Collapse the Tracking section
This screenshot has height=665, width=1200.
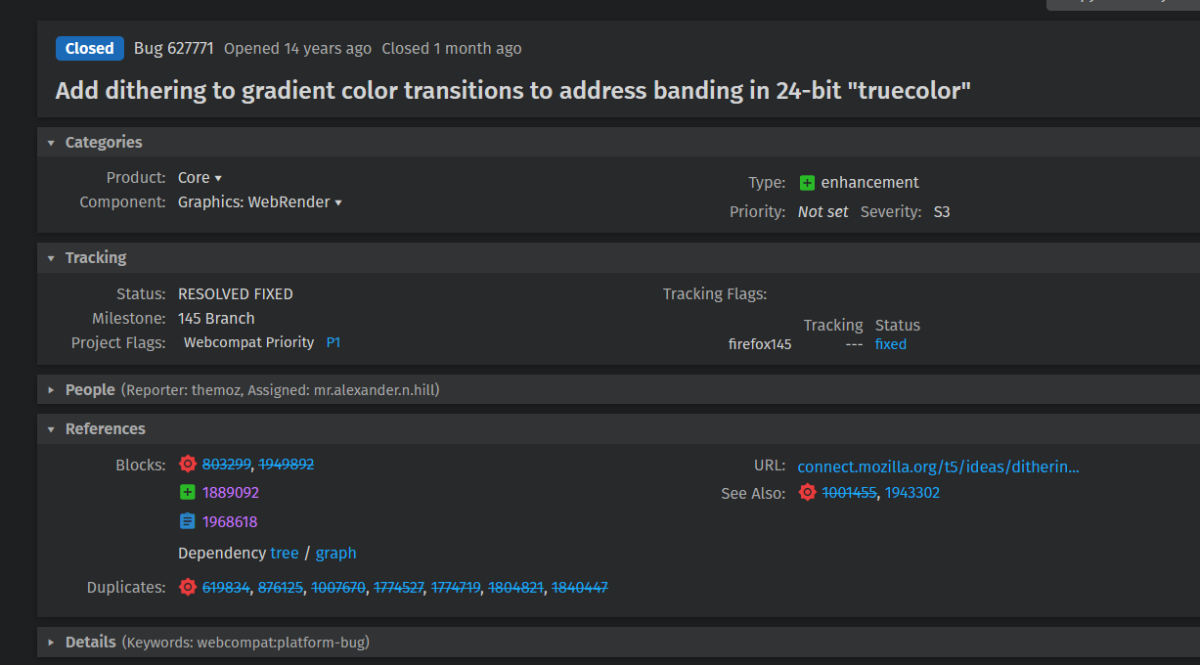coord(51,258)
